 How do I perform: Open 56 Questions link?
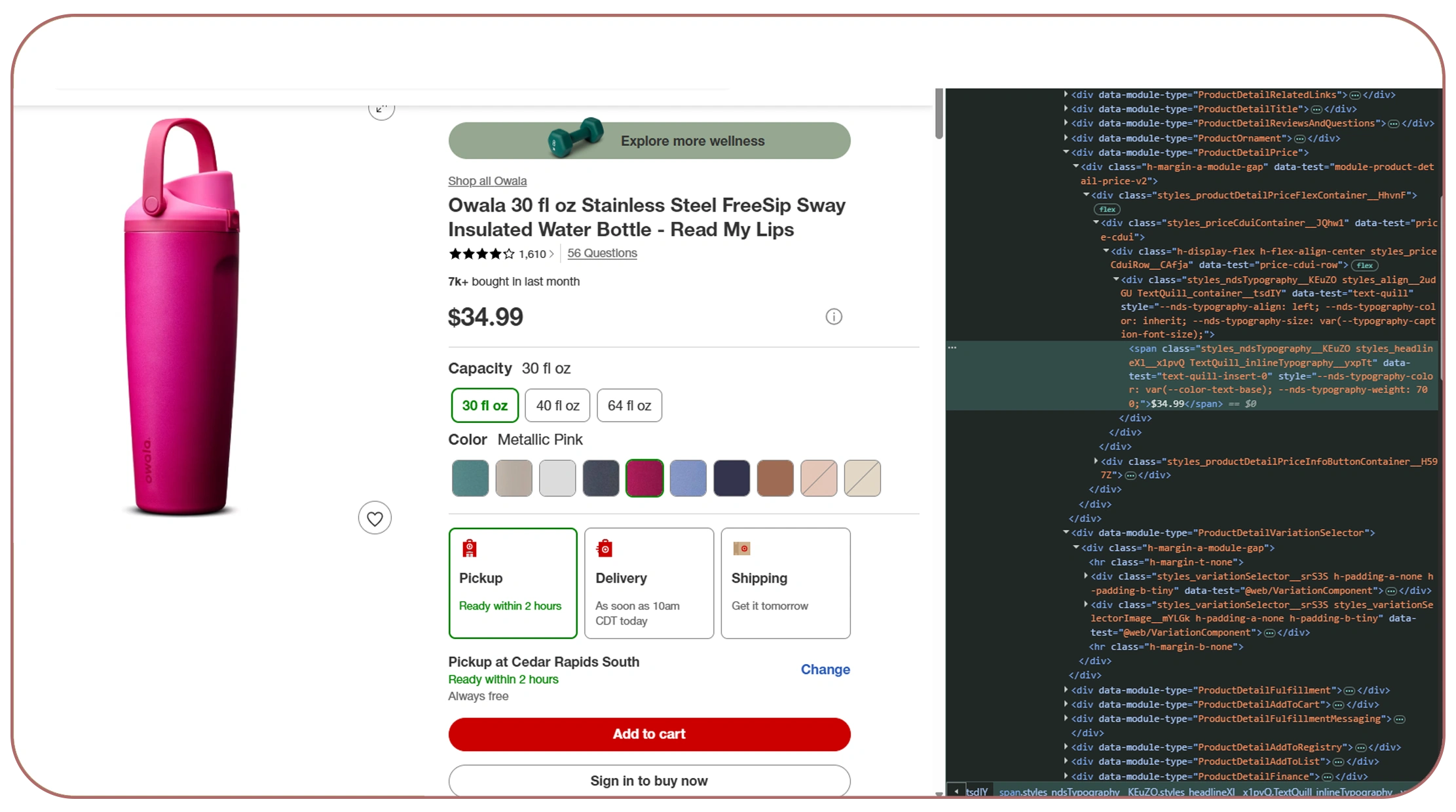(602, 253)
